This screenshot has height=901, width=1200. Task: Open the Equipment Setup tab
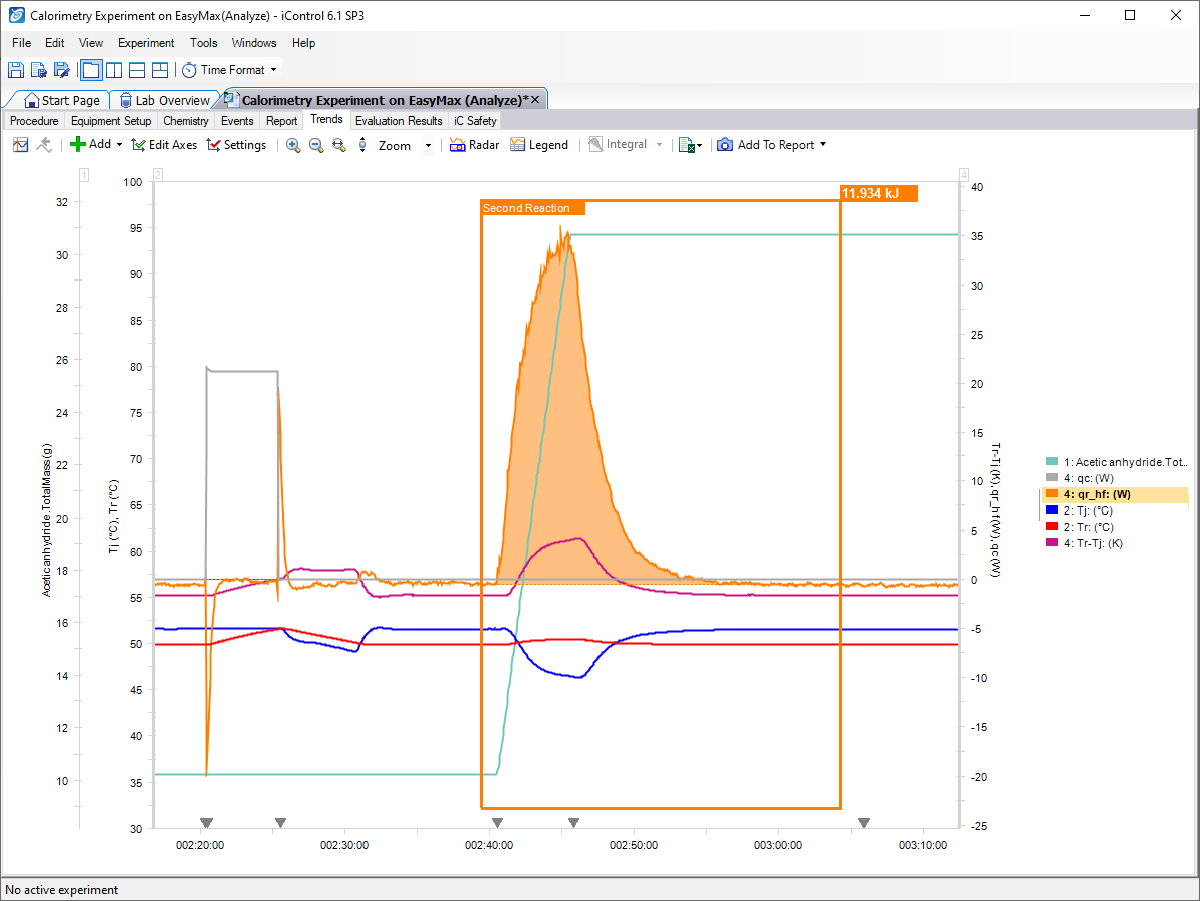tap(111, 121)
